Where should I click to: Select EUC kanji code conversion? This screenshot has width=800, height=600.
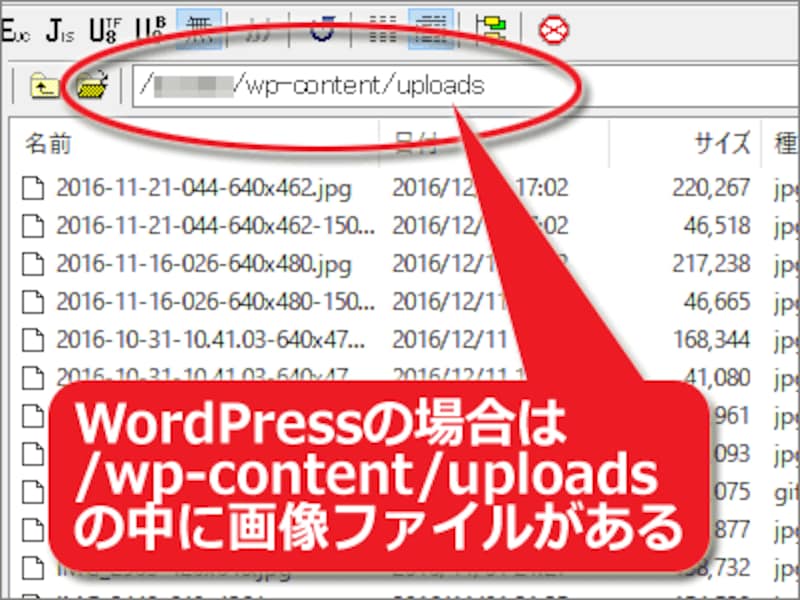(x=15, y=31)
